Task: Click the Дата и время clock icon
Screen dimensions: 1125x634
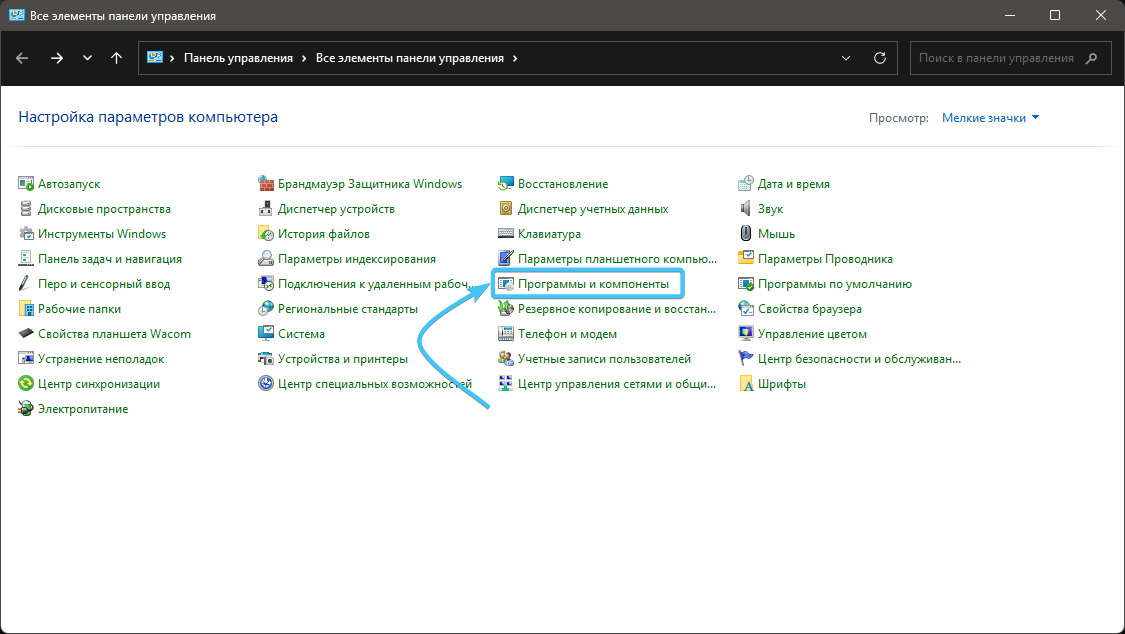Action: 746,184
